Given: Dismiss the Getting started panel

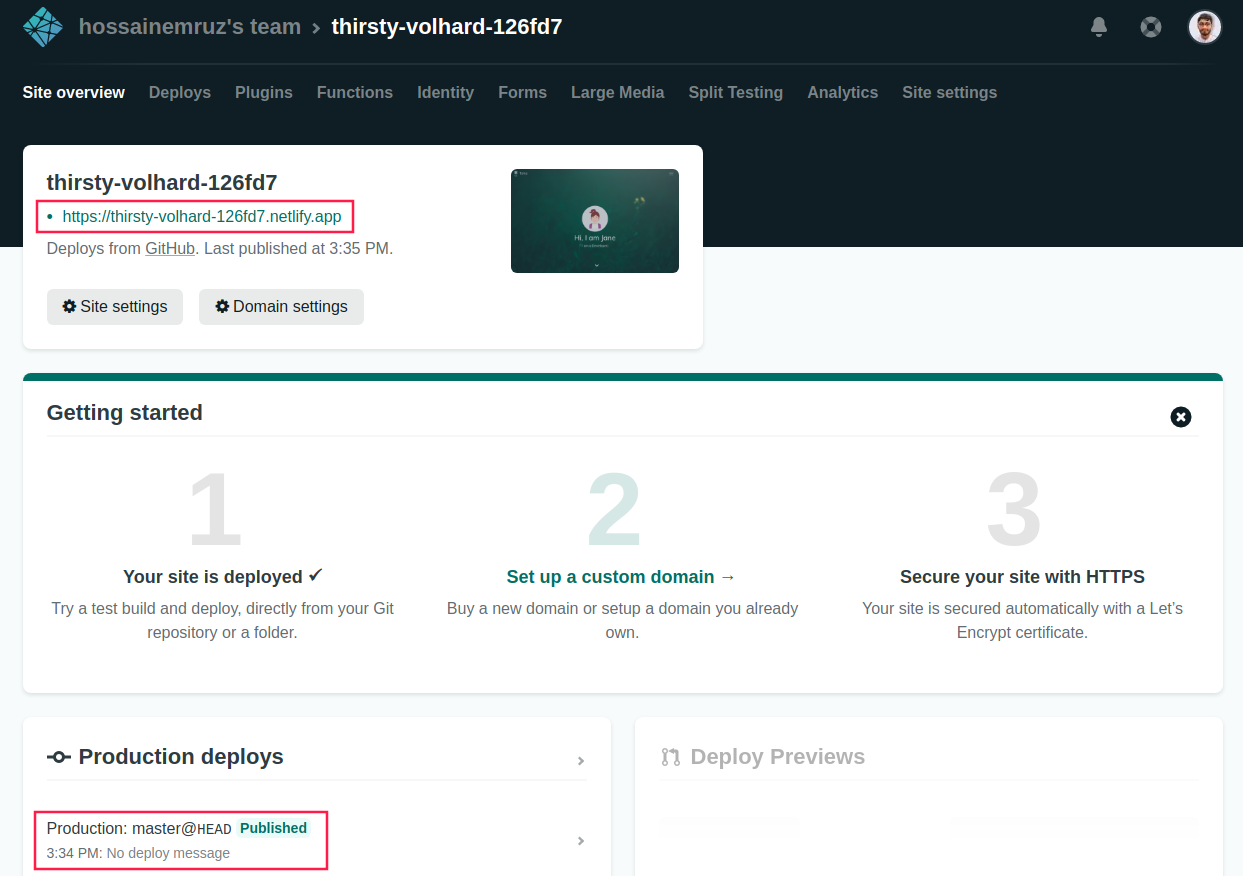Looking at the screenshot, I should [1181, 417].
